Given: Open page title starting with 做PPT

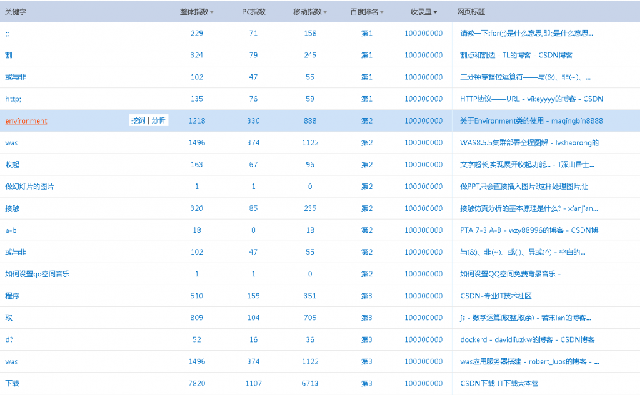Looking at the screenshot, I should pos(524,186).
